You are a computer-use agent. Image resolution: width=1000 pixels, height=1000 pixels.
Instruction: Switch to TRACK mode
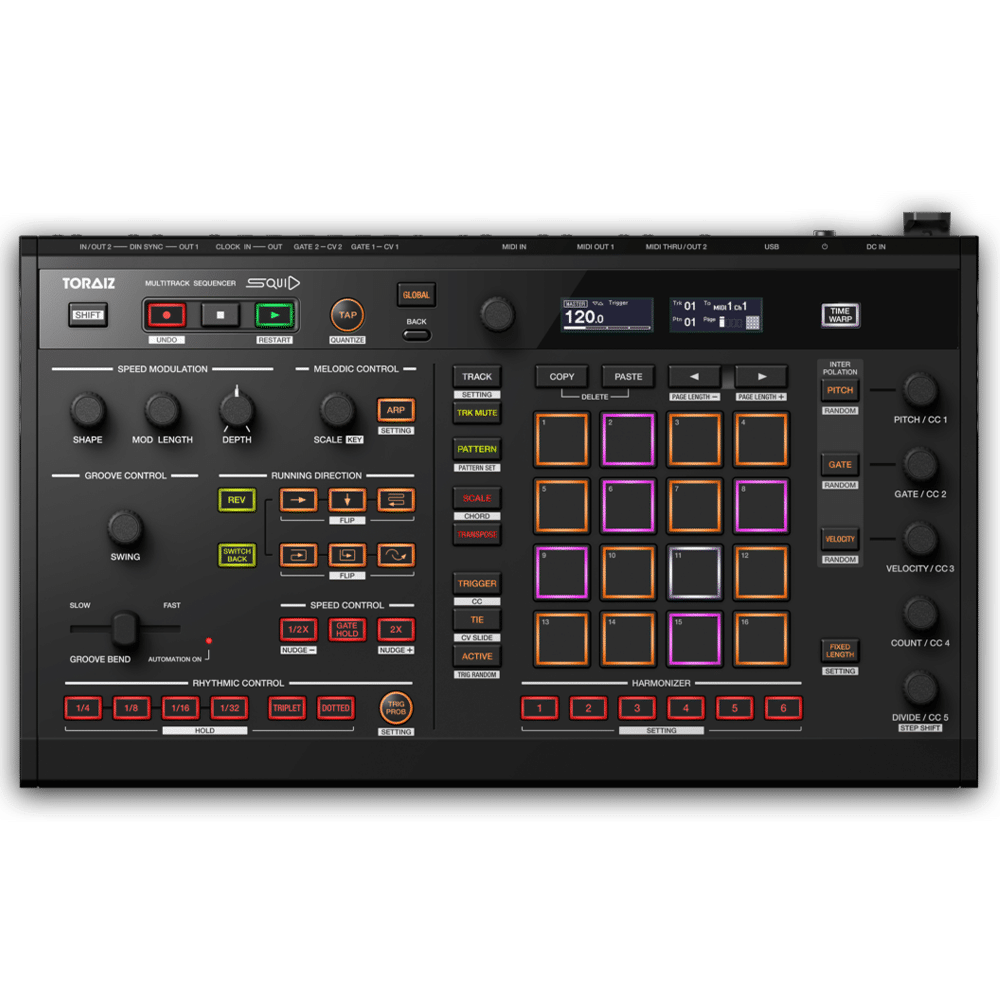coord(477,376)
